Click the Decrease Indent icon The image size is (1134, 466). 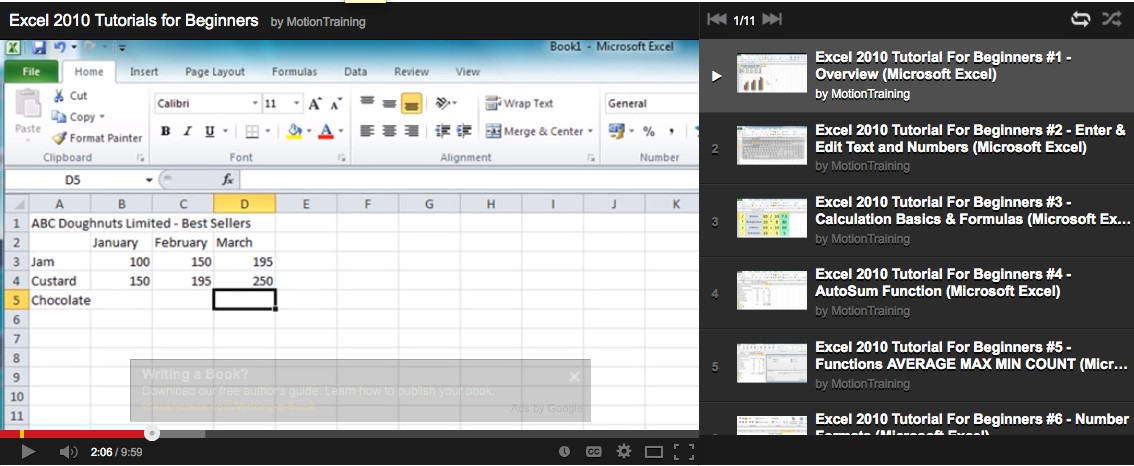click(x=443, y=131)
